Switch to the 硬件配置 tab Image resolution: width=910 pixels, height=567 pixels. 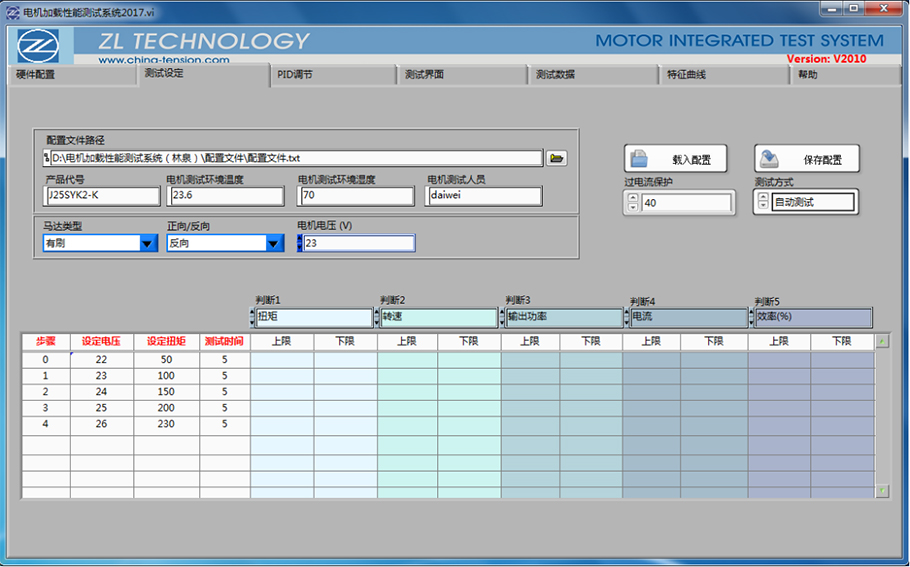point(36,75)
